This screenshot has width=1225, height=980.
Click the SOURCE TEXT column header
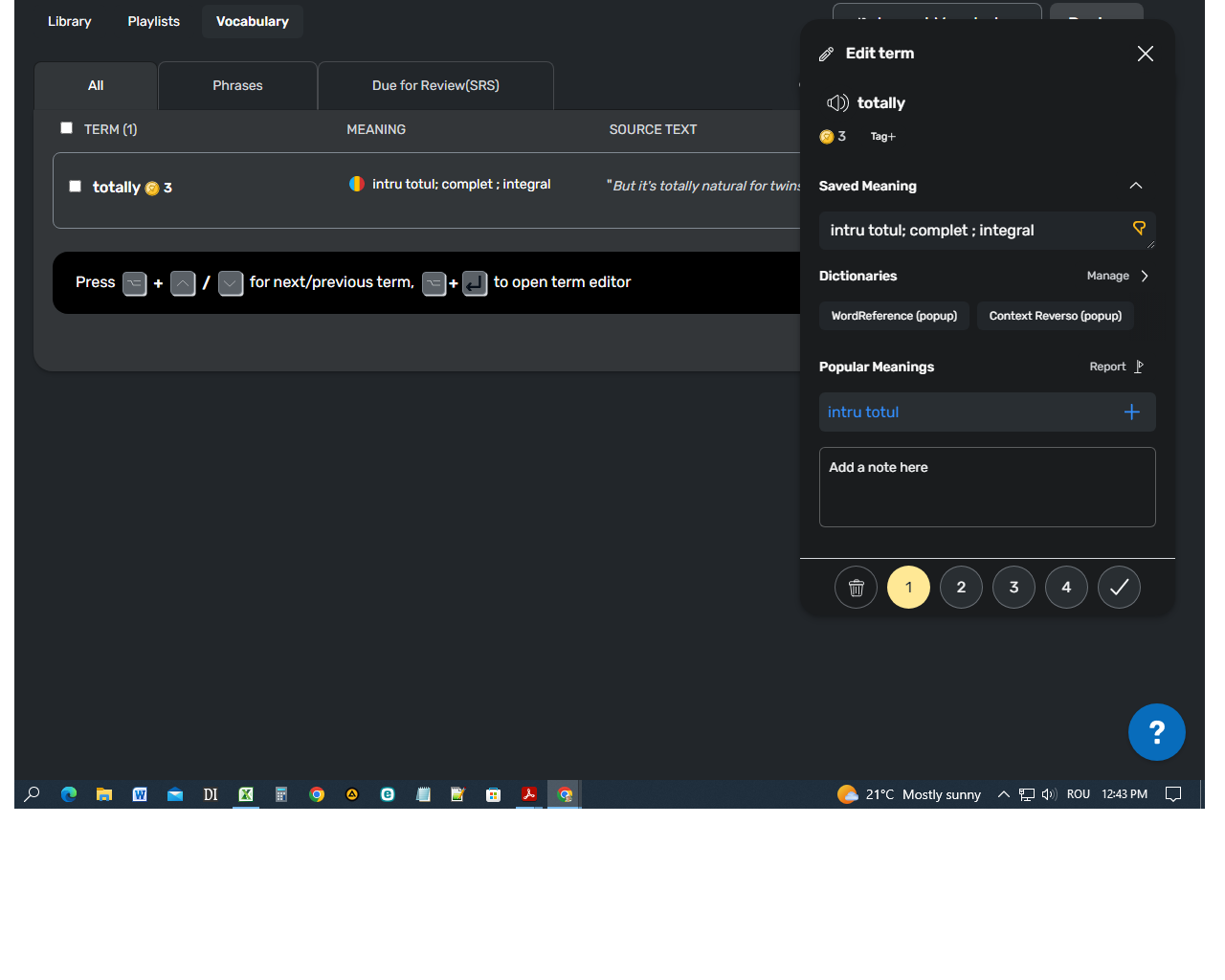[x=653, y=129]
